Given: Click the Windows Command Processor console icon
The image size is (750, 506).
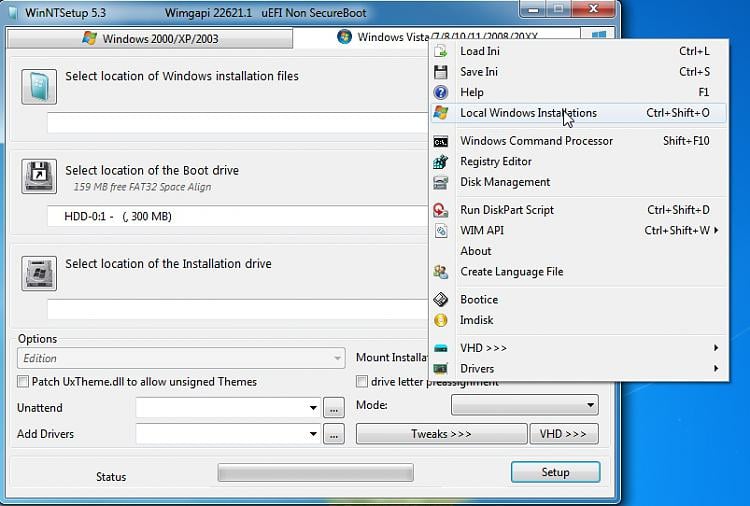Looking at the screenshot, I should [x=441, y=142].
